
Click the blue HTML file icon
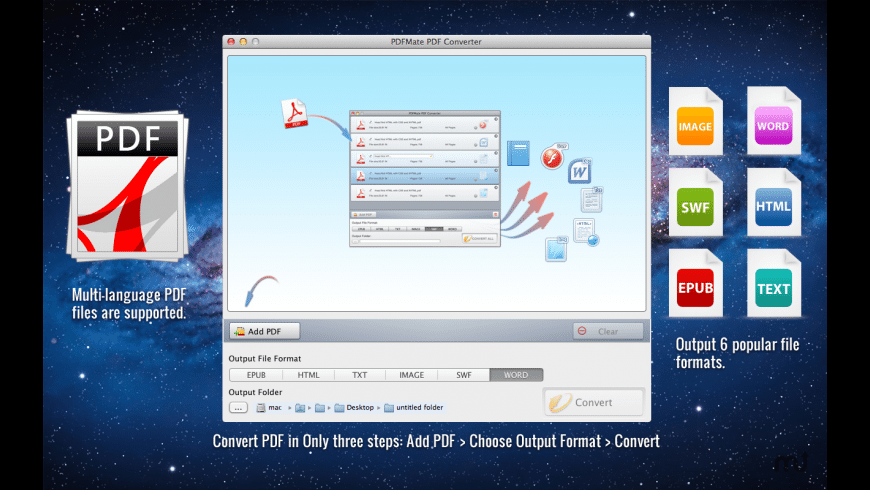774,206
